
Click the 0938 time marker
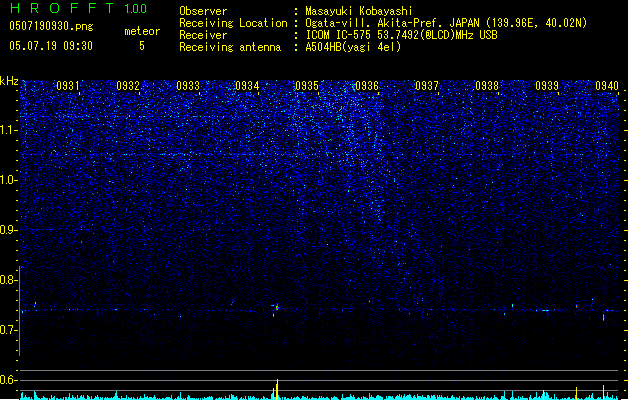pyautogui.click(x=487, y=86)
